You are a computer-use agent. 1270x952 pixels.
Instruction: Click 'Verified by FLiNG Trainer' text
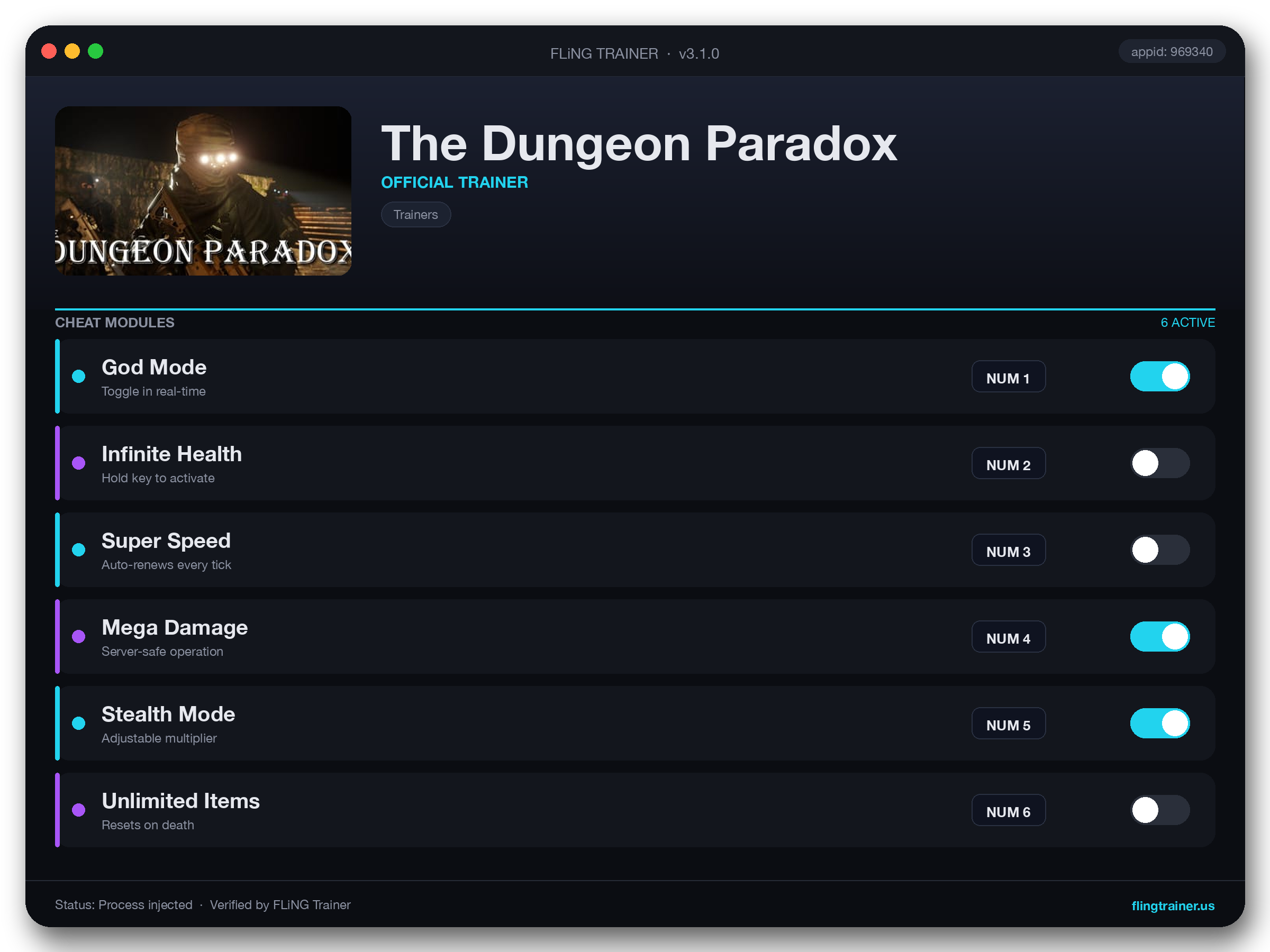point(280,904)
